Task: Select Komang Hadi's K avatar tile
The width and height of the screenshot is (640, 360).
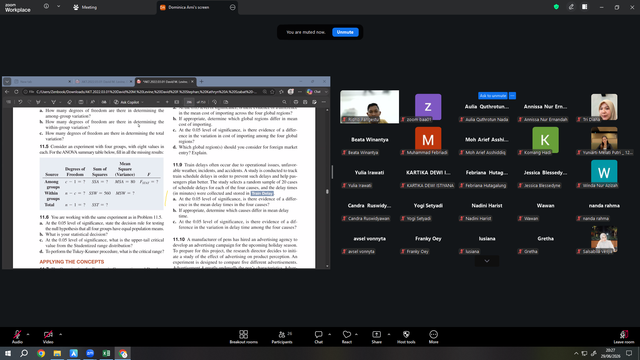Action: point(545,140)
